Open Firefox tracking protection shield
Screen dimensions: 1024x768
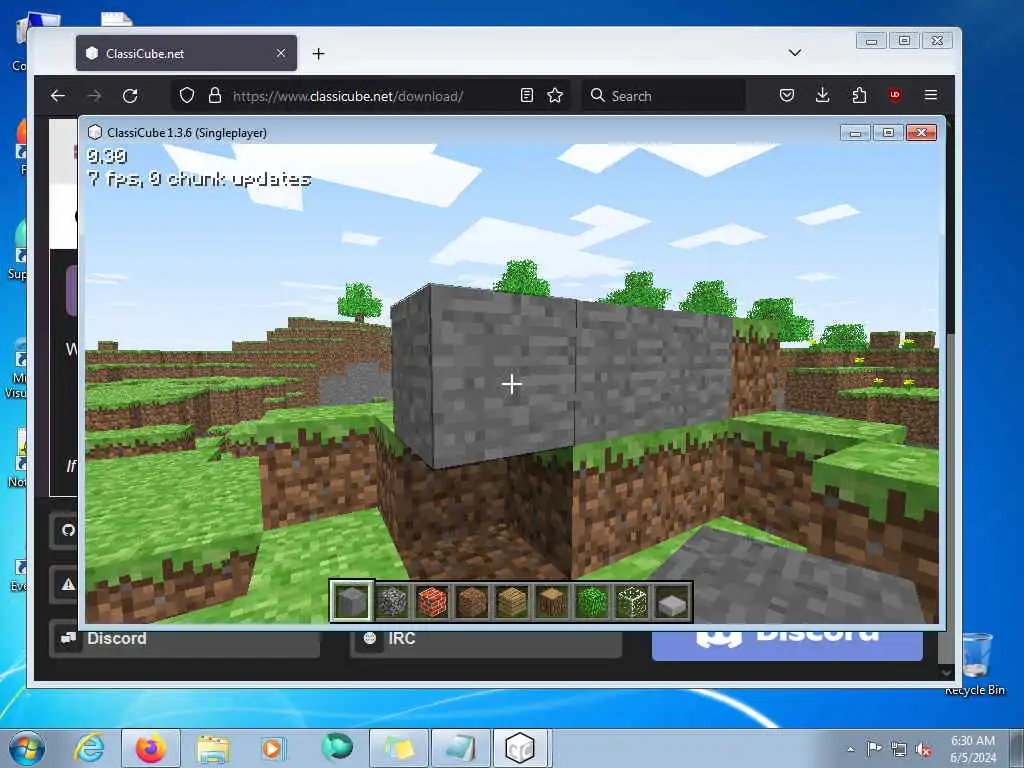(x=187, y=96)
